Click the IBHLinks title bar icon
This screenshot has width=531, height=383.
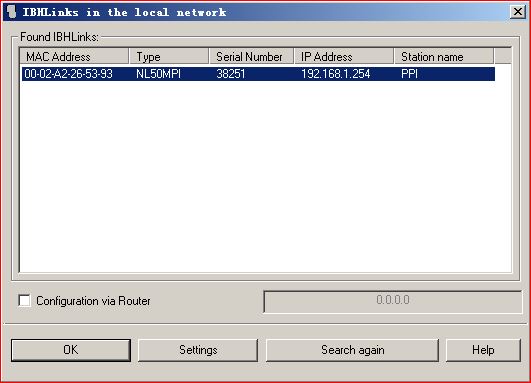[x=12, y=12]
